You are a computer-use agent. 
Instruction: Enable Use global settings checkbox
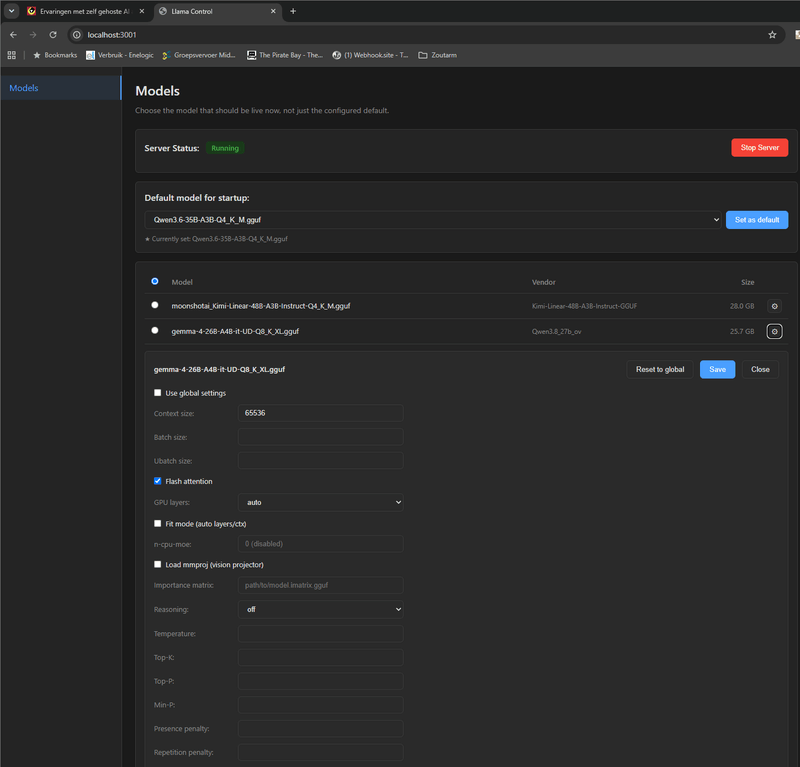(158, 393)
